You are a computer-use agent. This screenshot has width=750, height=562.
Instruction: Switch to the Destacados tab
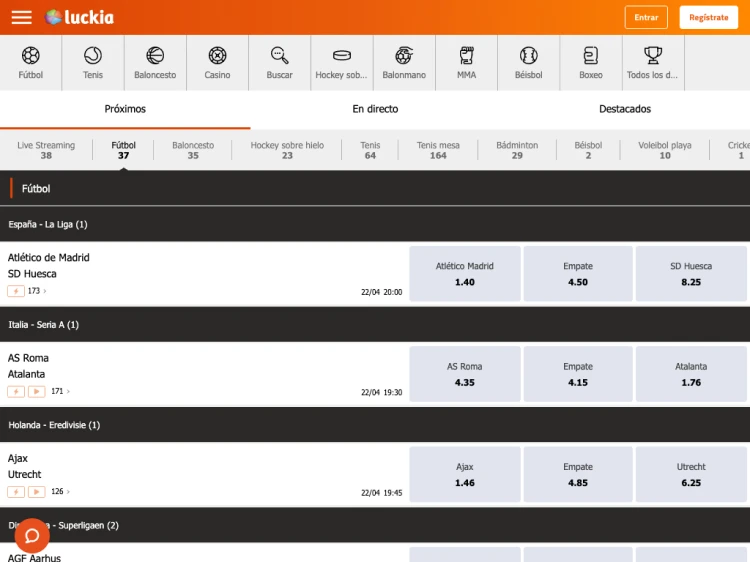tap(625, 109)
